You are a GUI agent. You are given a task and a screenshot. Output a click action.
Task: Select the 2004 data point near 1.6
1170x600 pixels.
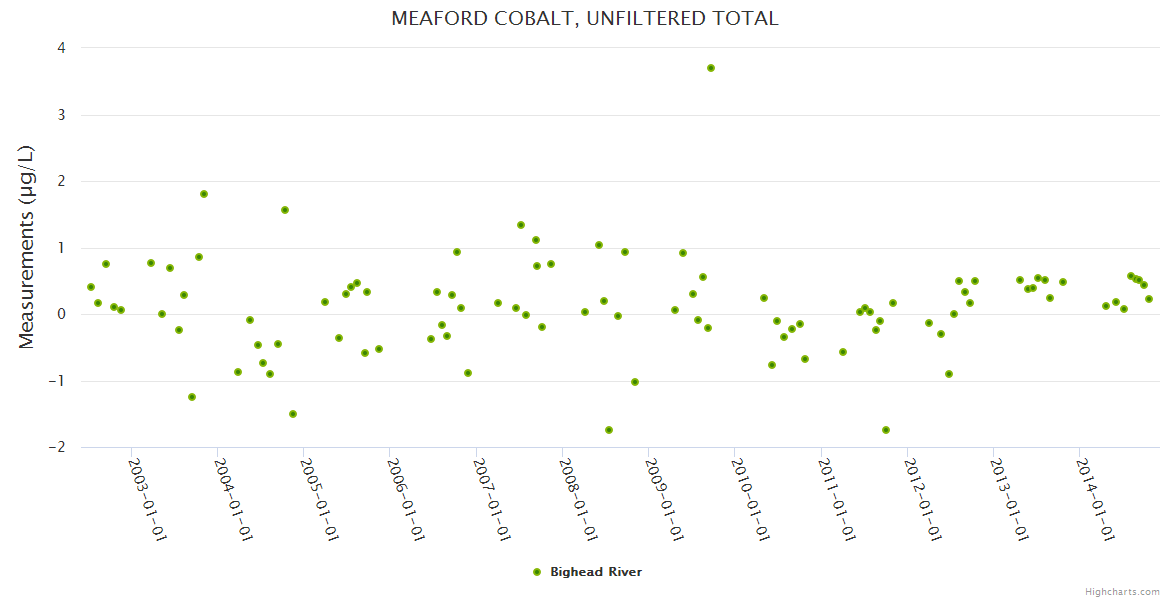click(285, 210)
